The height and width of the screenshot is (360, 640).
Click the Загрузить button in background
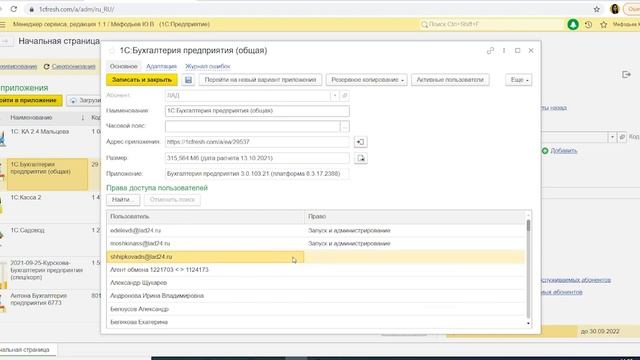(x=84, y=100)
